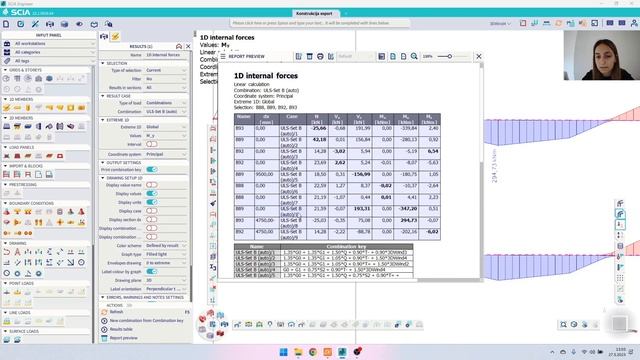Screen dimensions: 640x360
Task: Click the user account icon in top right toolbar
Action: coord(635,23)
